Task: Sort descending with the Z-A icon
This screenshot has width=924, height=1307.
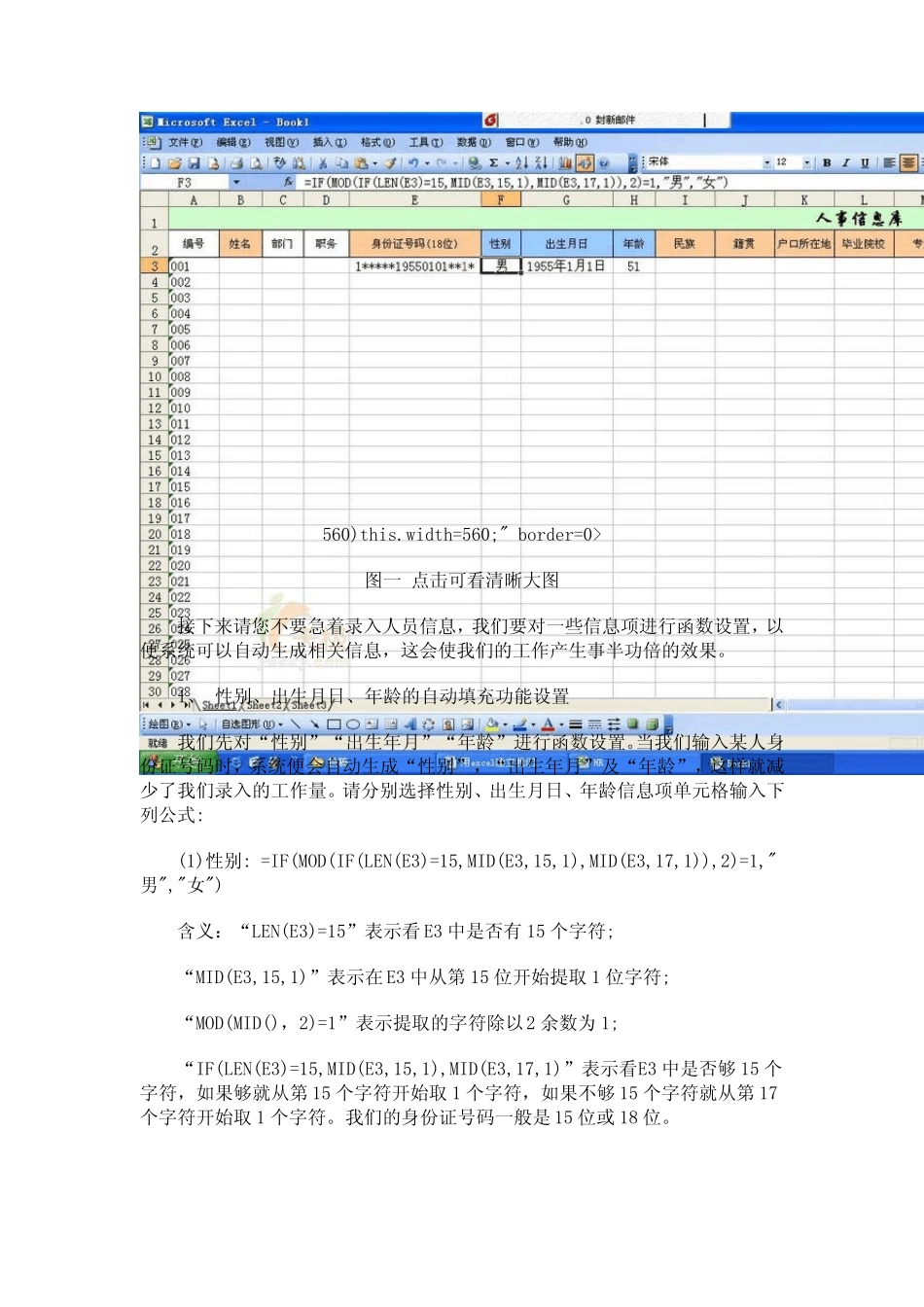Action: pyautogui.click(x=541, y=162)
